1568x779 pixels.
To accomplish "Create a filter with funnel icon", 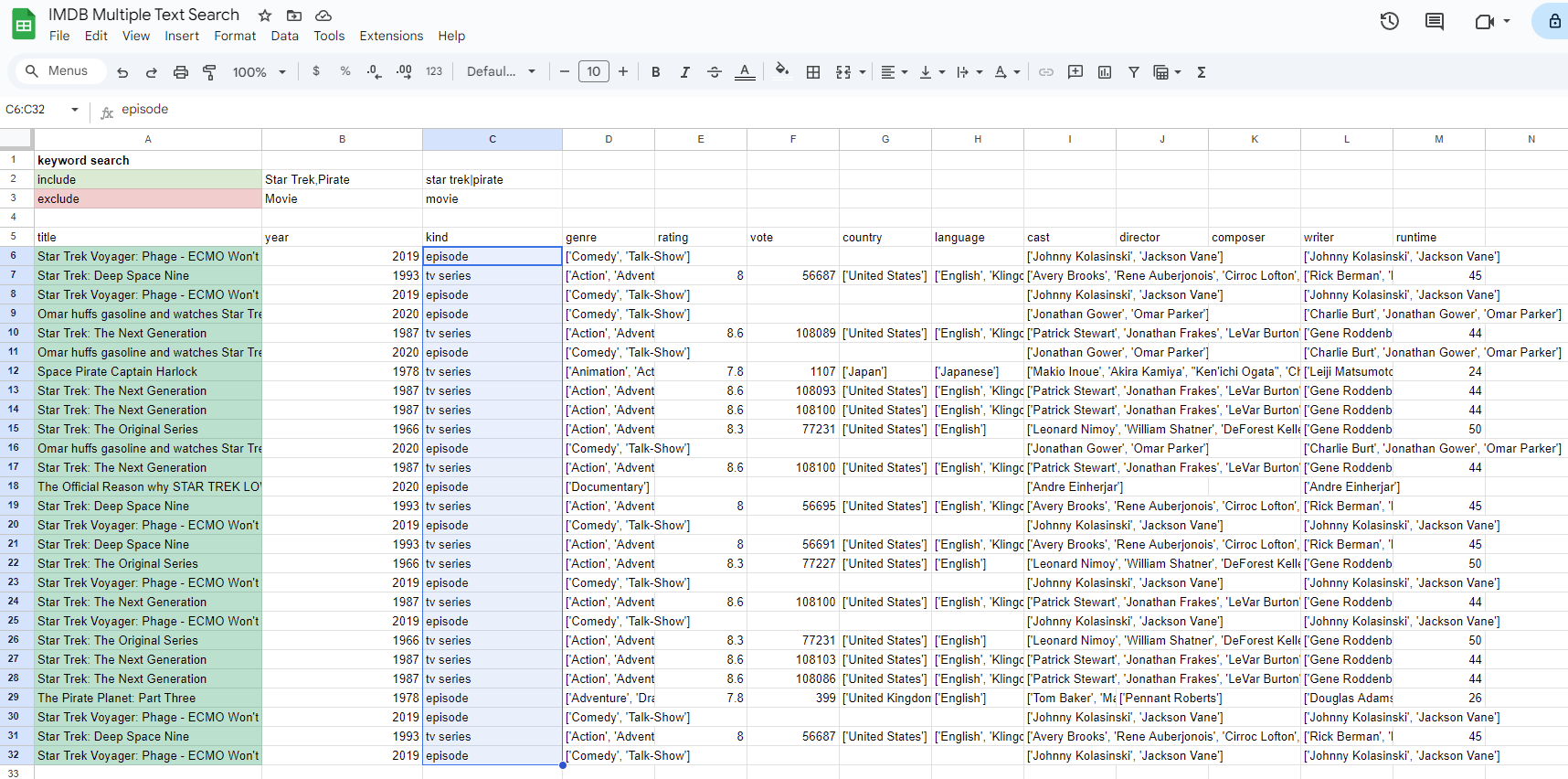I will [1133, 72].
